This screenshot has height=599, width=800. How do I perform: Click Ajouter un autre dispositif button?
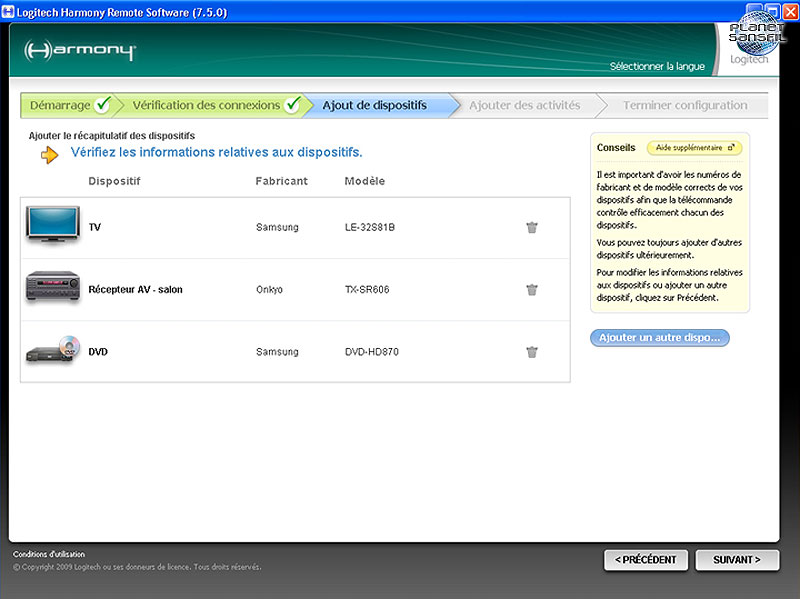pyautogui.click(x=660, y=338)
